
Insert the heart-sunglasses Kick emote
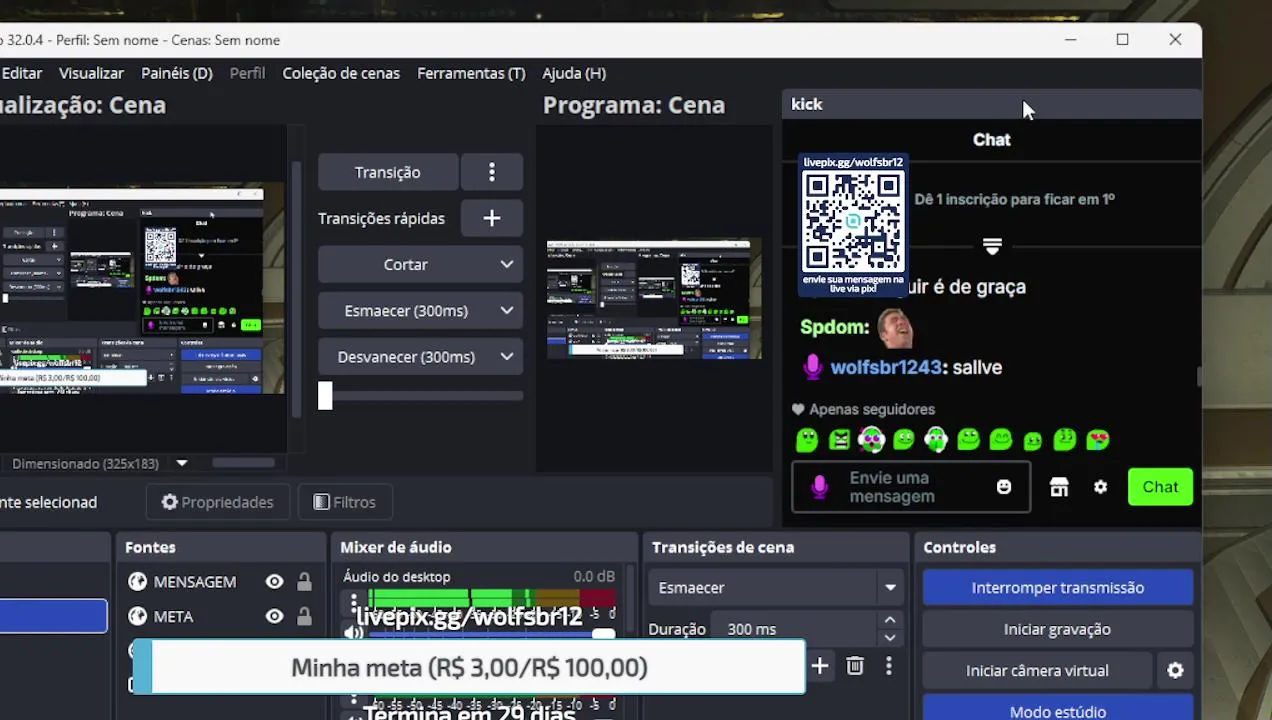1097,439
